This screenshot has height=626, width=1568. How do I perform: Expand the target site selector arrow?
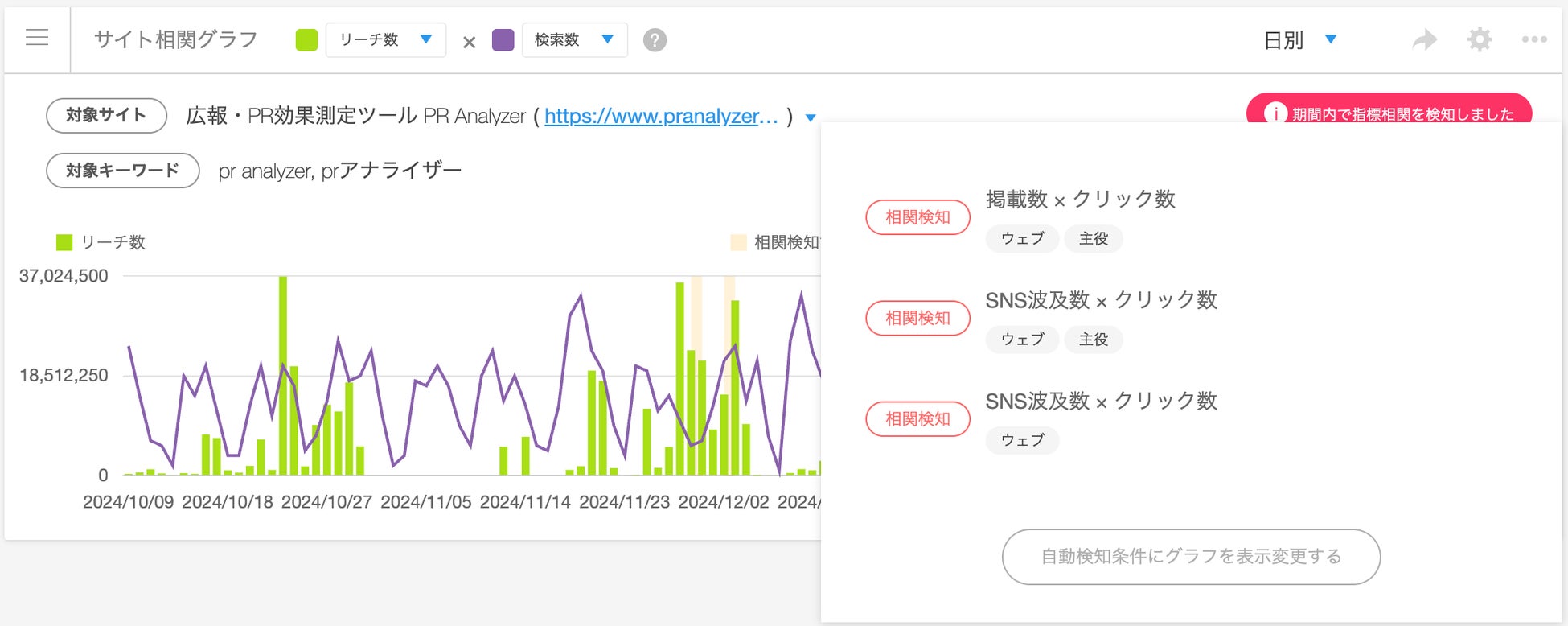[811, 118]
